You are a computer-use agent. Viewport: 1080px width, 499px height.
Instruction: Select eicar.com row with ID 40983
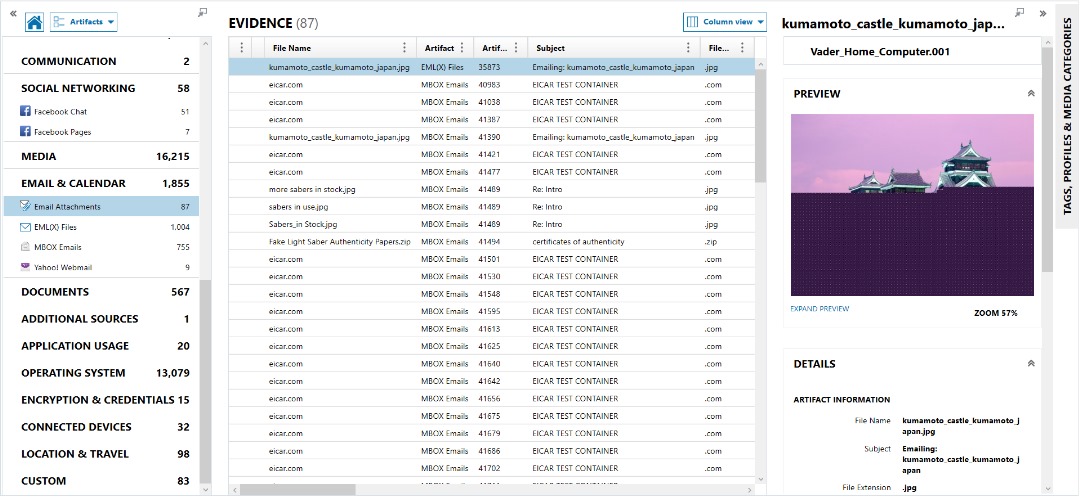pos(492,85)
